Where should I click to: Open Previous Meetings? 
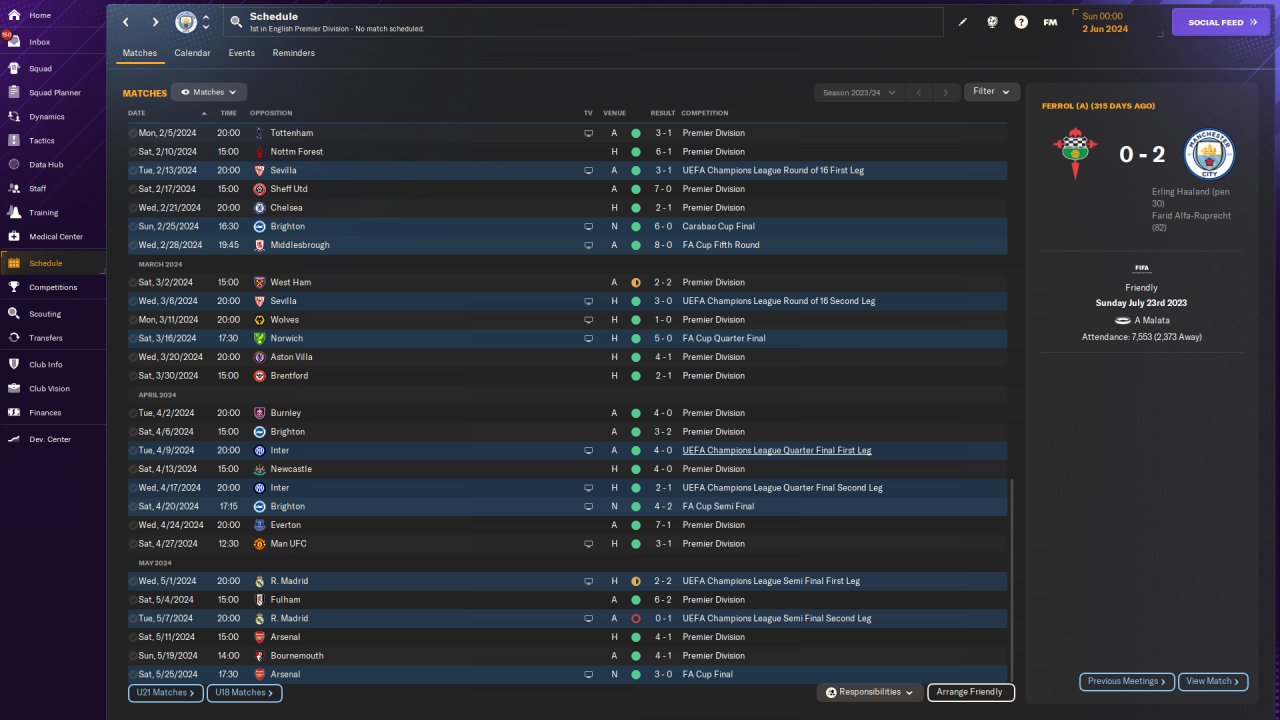(1127, 681)
